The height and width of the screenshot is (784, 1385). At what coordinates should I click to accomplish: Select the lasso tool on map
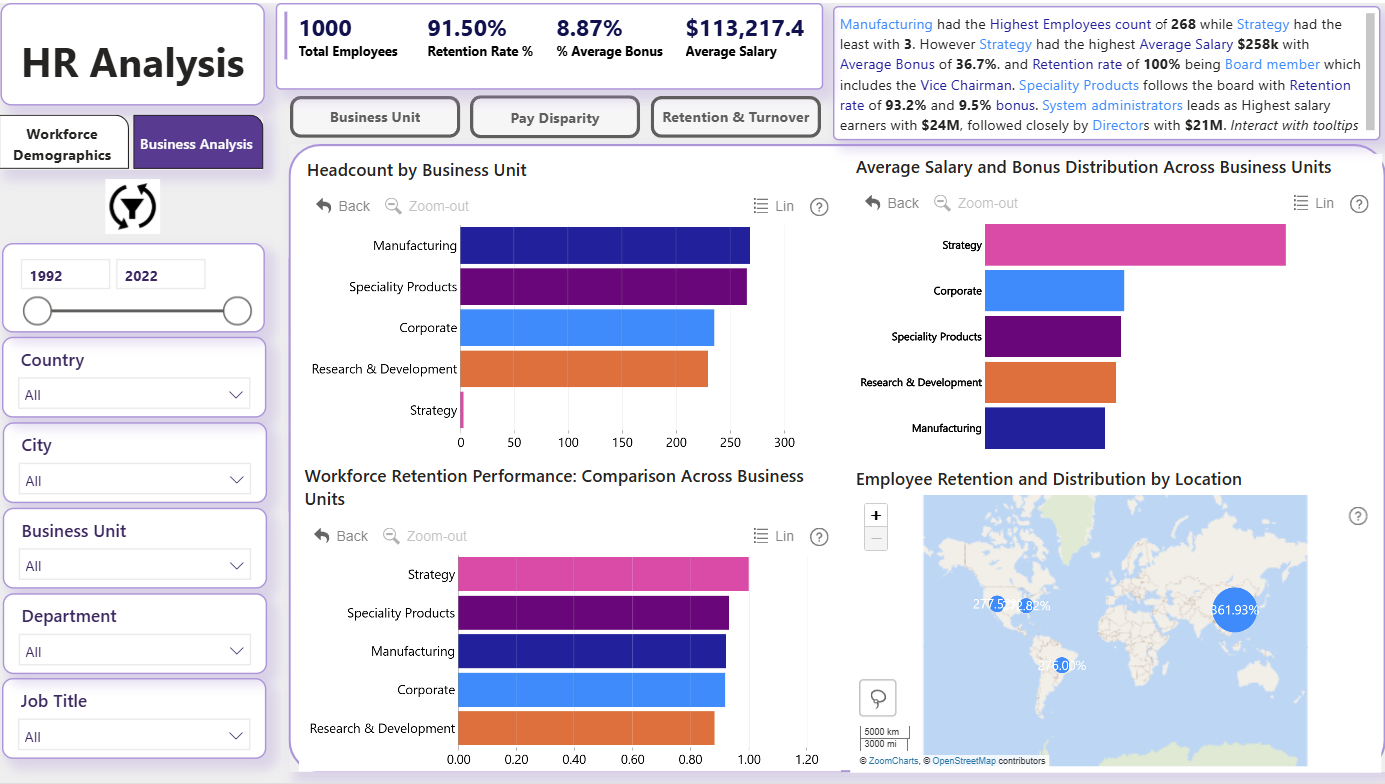coord(878,698)
